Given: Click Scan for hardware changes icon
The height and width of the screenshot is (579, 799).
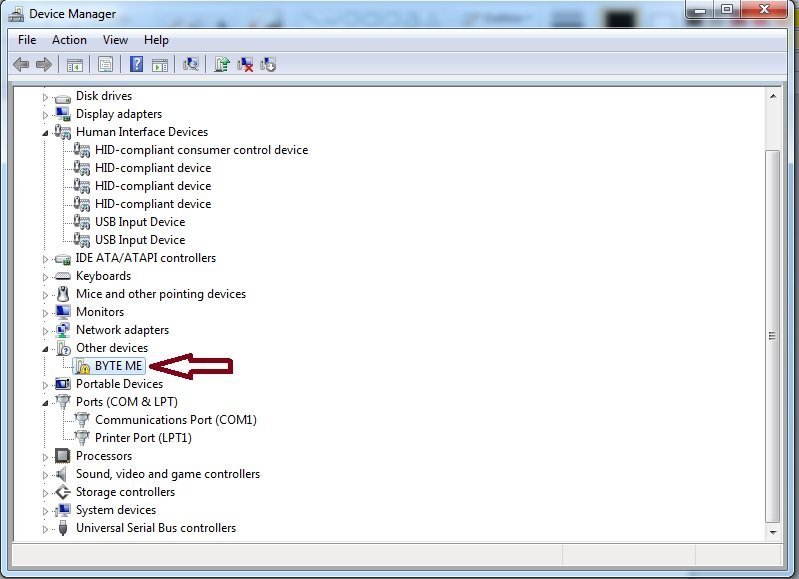Looking at the screenshot, I should [x=191, y=64].
